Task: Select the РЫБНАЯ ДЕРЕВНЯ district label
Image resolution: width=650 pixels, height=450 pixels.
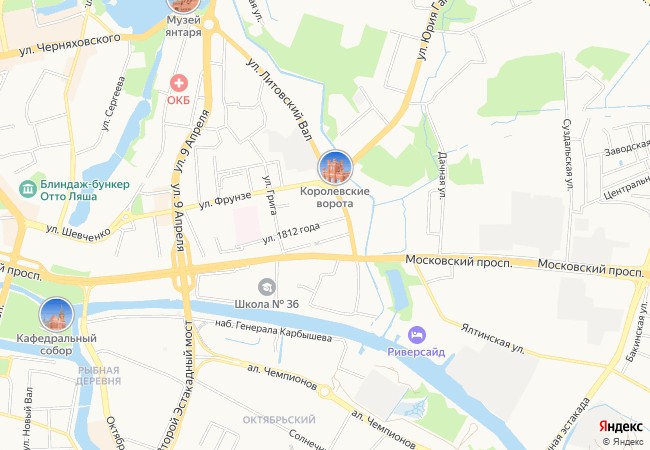Action: point(98,375)
